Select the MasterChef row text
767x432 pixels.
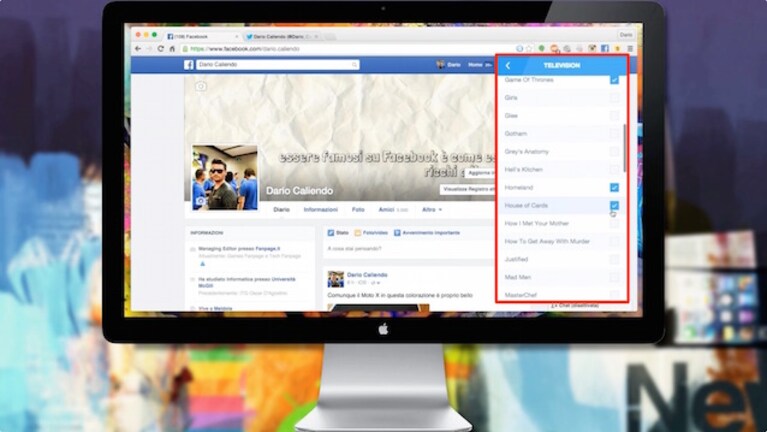[520, 295]
